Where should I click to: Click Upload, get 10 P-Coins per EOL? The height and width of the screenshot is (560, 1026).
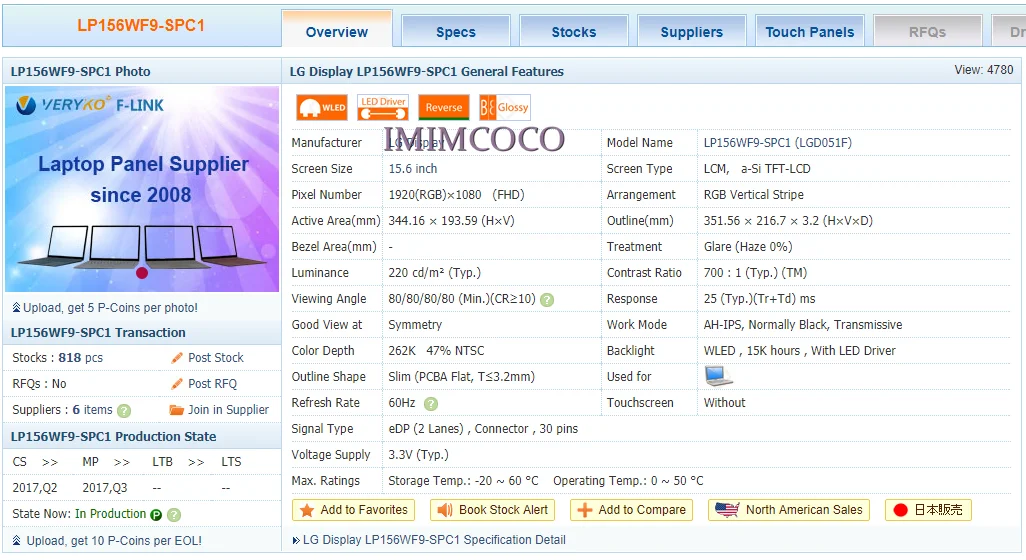[114, 541]
